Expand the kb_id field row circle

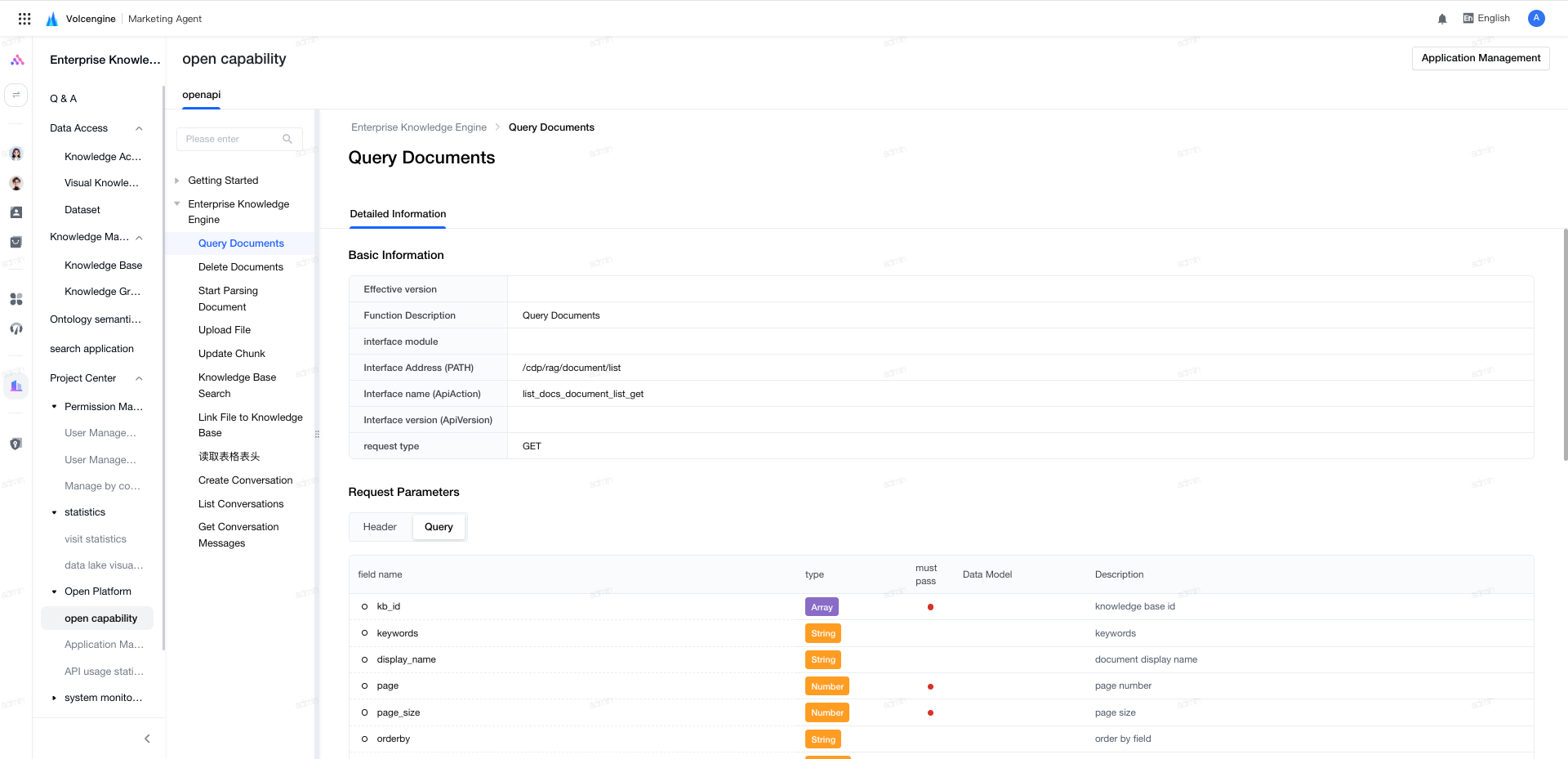(364, 606)
